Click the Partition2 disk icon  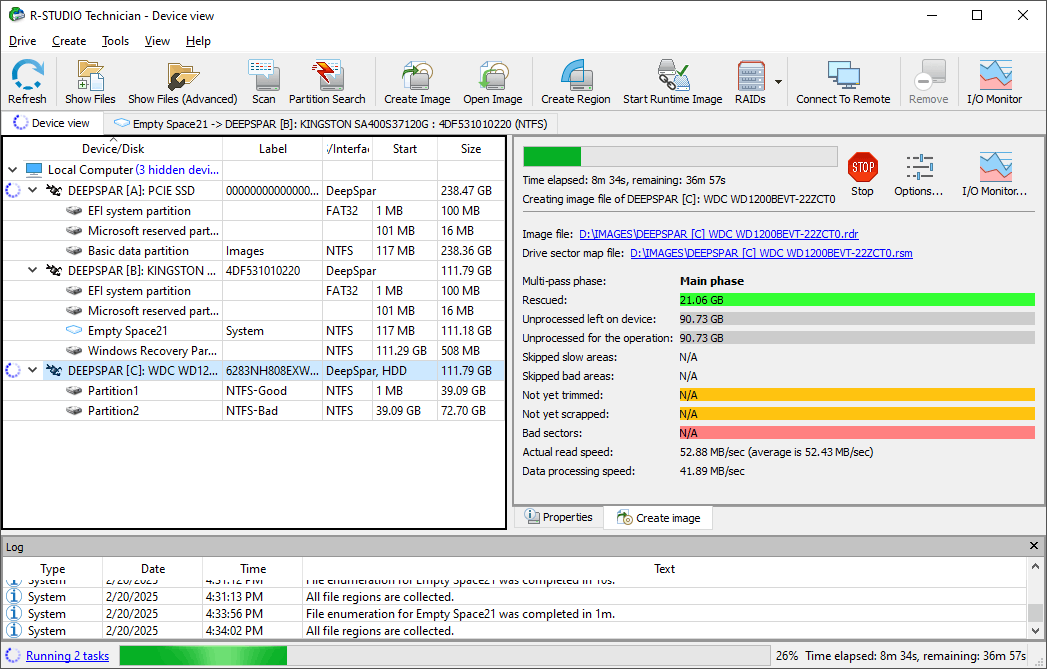(x=73, y=411)
